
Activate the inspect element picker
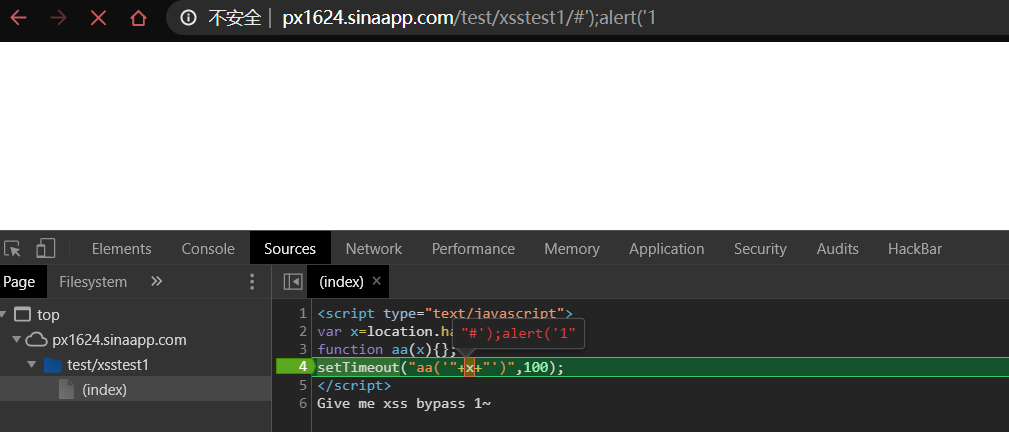pos(13,249)
